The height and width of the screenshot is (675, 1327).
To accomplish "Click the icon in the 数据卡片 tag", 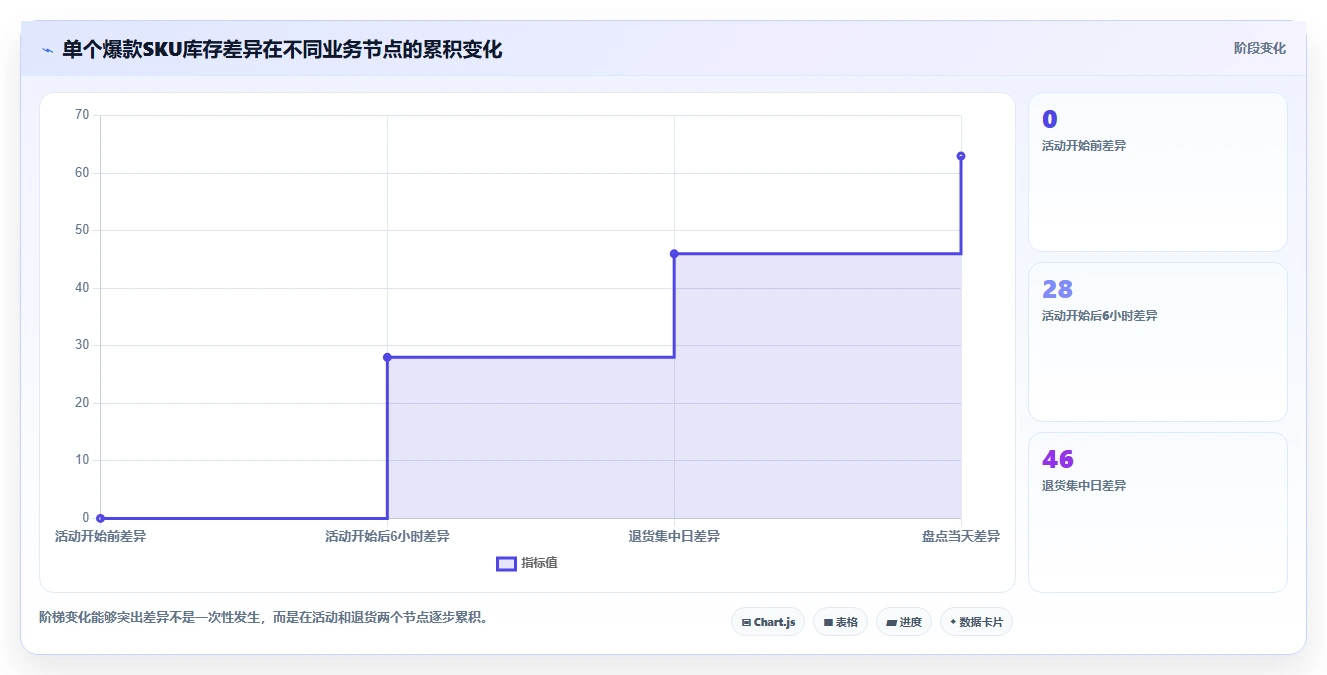I will point(953,622).
